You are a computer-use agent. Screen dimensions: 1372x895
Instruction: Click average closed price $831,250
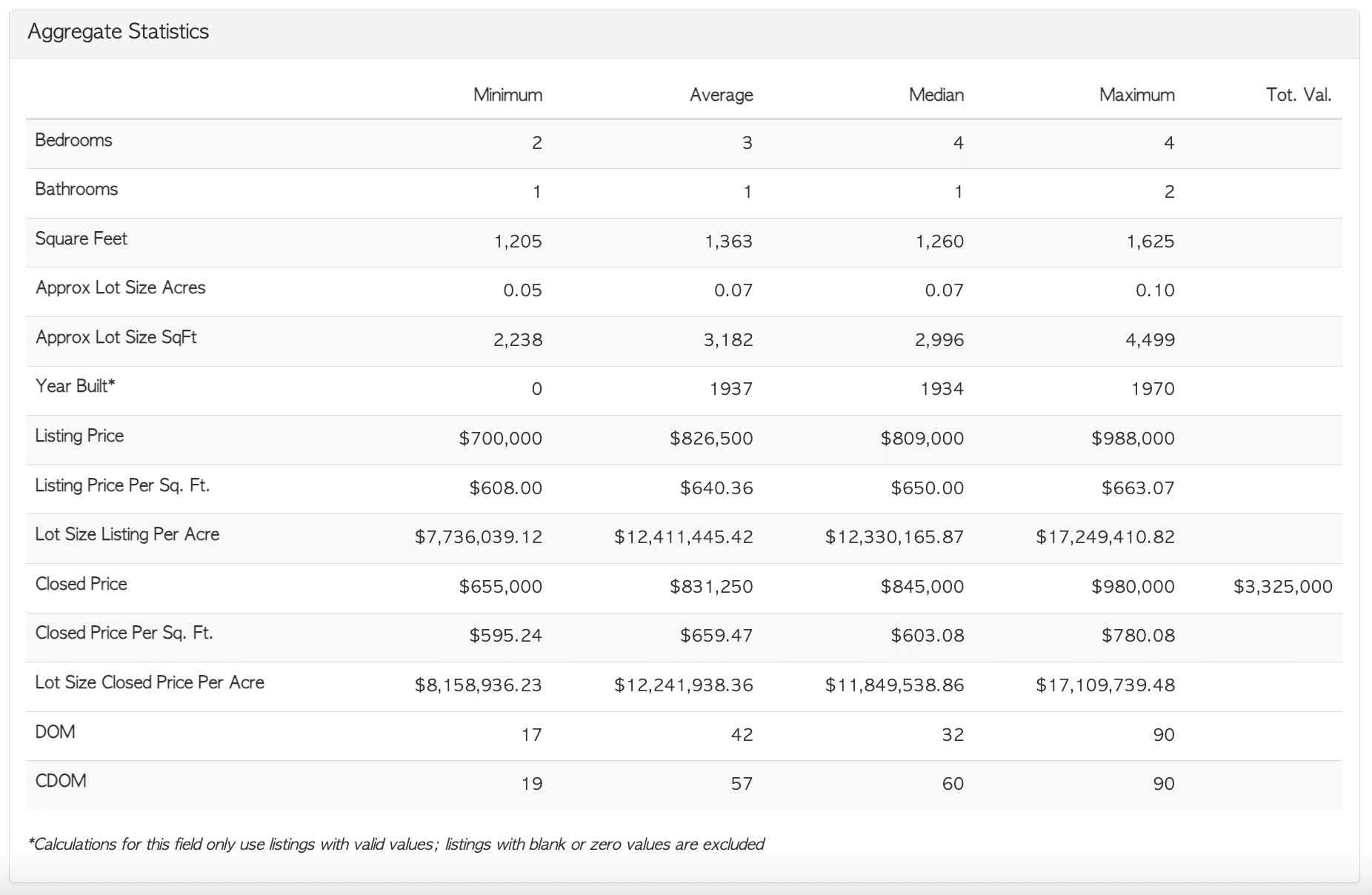click(x=711, y=587)
